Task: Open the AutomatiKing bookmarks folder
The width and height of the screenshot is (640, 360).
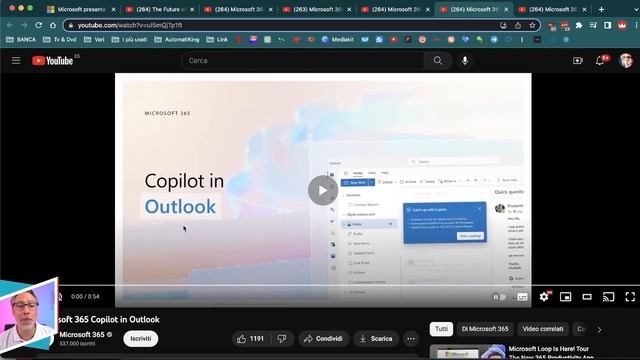Action: [177, 40]
